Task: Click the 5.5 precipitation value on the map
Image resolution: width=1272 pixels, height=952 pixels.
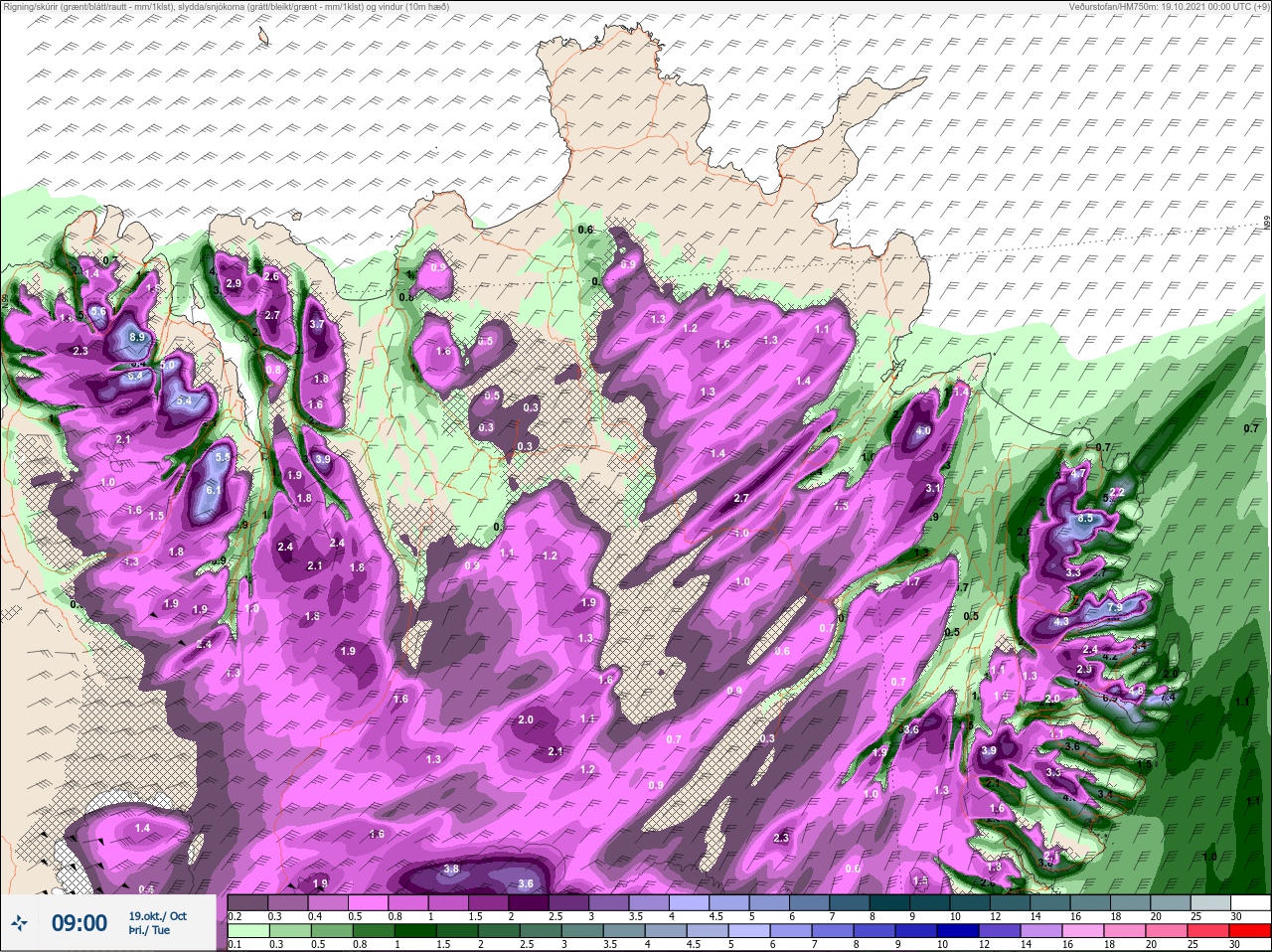Action: pos(223,457)
